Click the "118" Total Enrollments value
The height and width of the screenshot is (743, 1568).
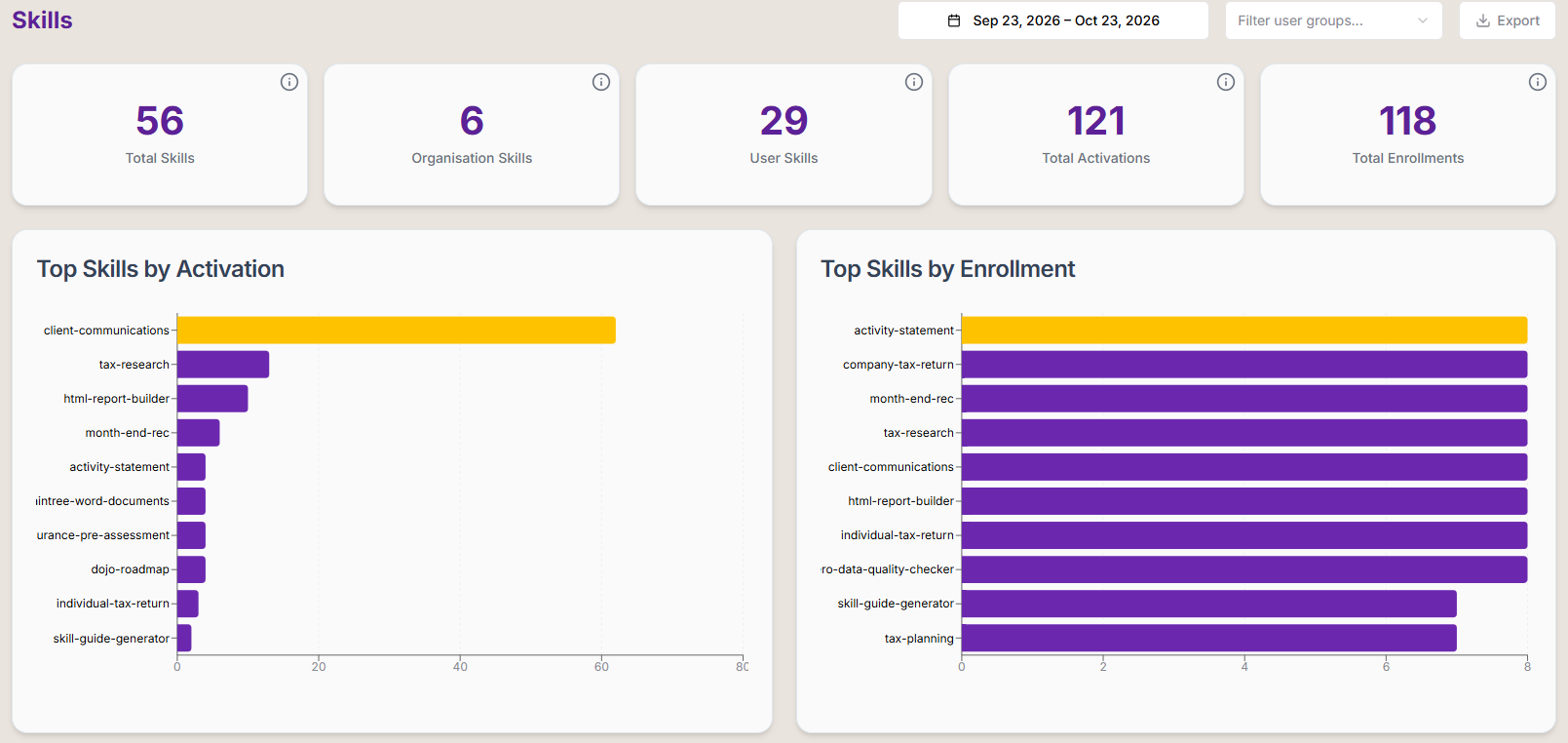click(1408, 121)
